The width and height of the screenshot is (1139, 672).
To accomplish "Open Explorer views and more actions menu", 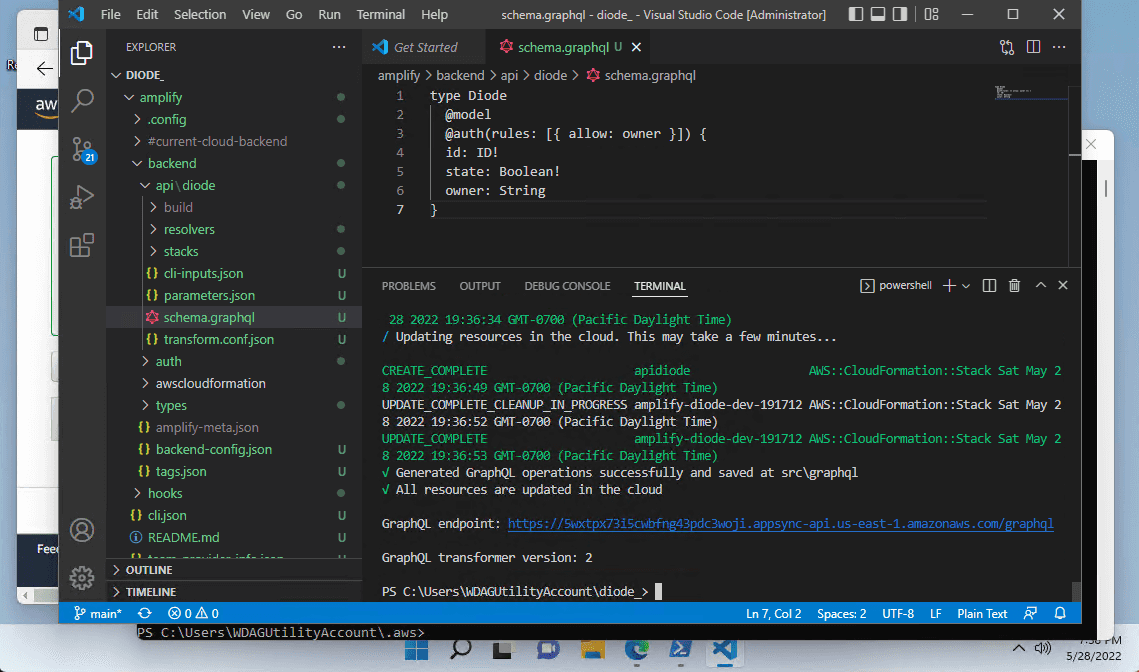I will (x=339, y=47).
